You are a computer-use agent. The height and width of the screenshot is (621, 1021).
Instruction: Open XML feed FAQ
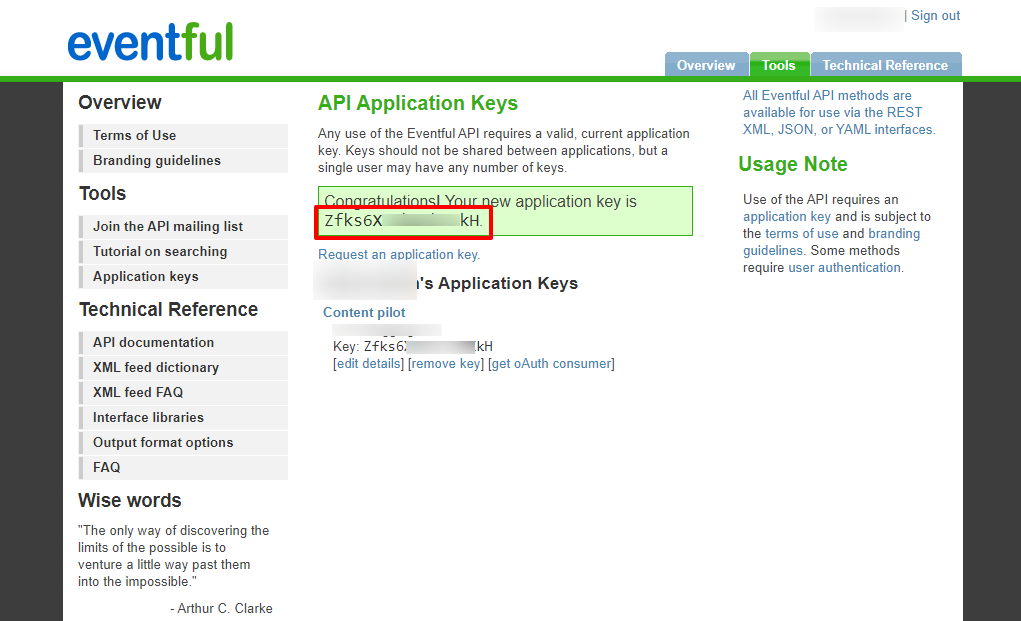point(184,393)
